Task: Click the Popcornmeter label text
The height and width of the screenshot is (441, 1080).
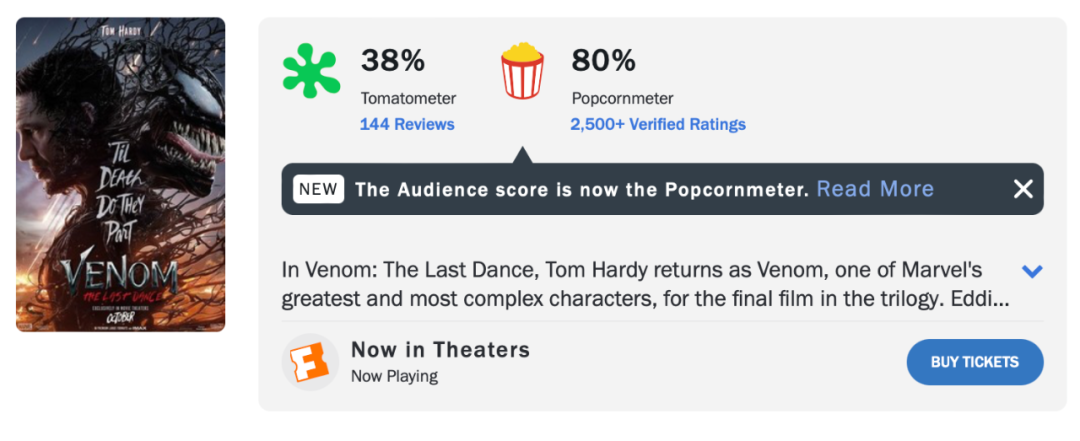Action: [622, 99]
